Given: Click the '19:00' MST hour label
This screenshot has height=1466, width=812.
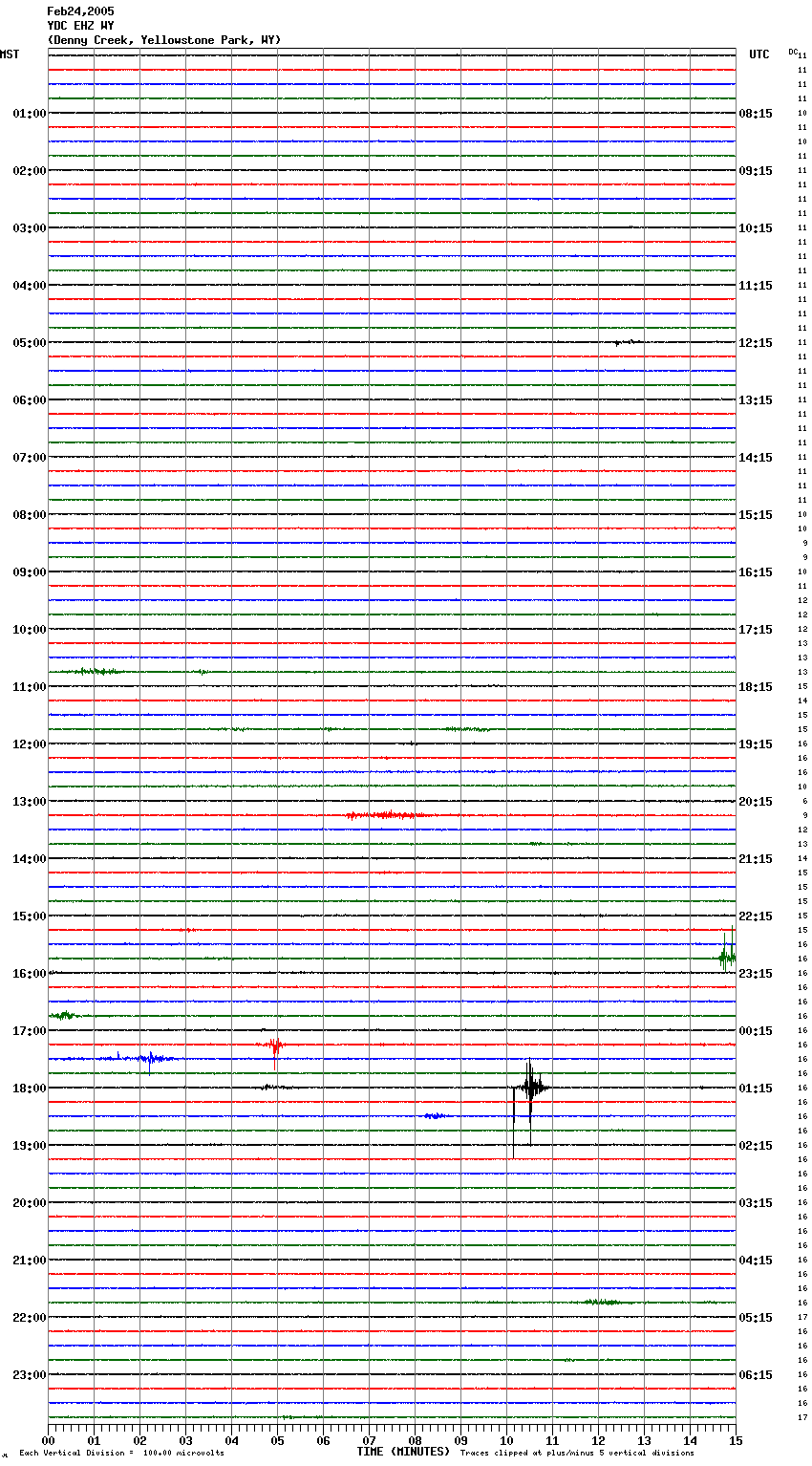Looking at the screenshot, I should (30, 1146).
